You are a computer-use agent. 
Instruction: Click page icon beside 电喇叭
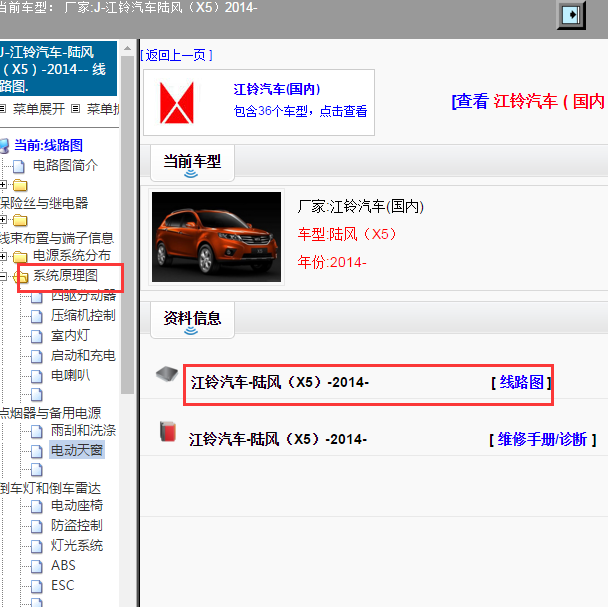(x=36, y=376)
